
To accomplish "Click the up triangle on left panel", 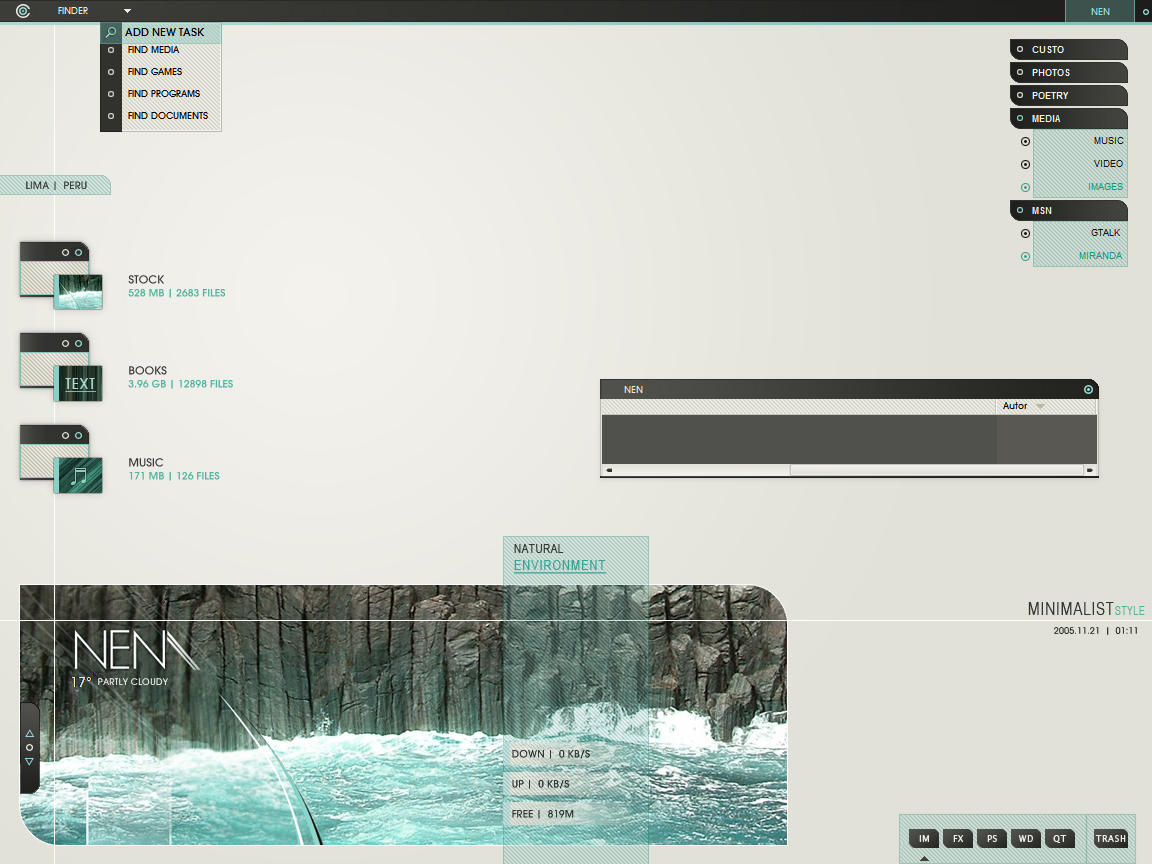I will pos(29,733).
